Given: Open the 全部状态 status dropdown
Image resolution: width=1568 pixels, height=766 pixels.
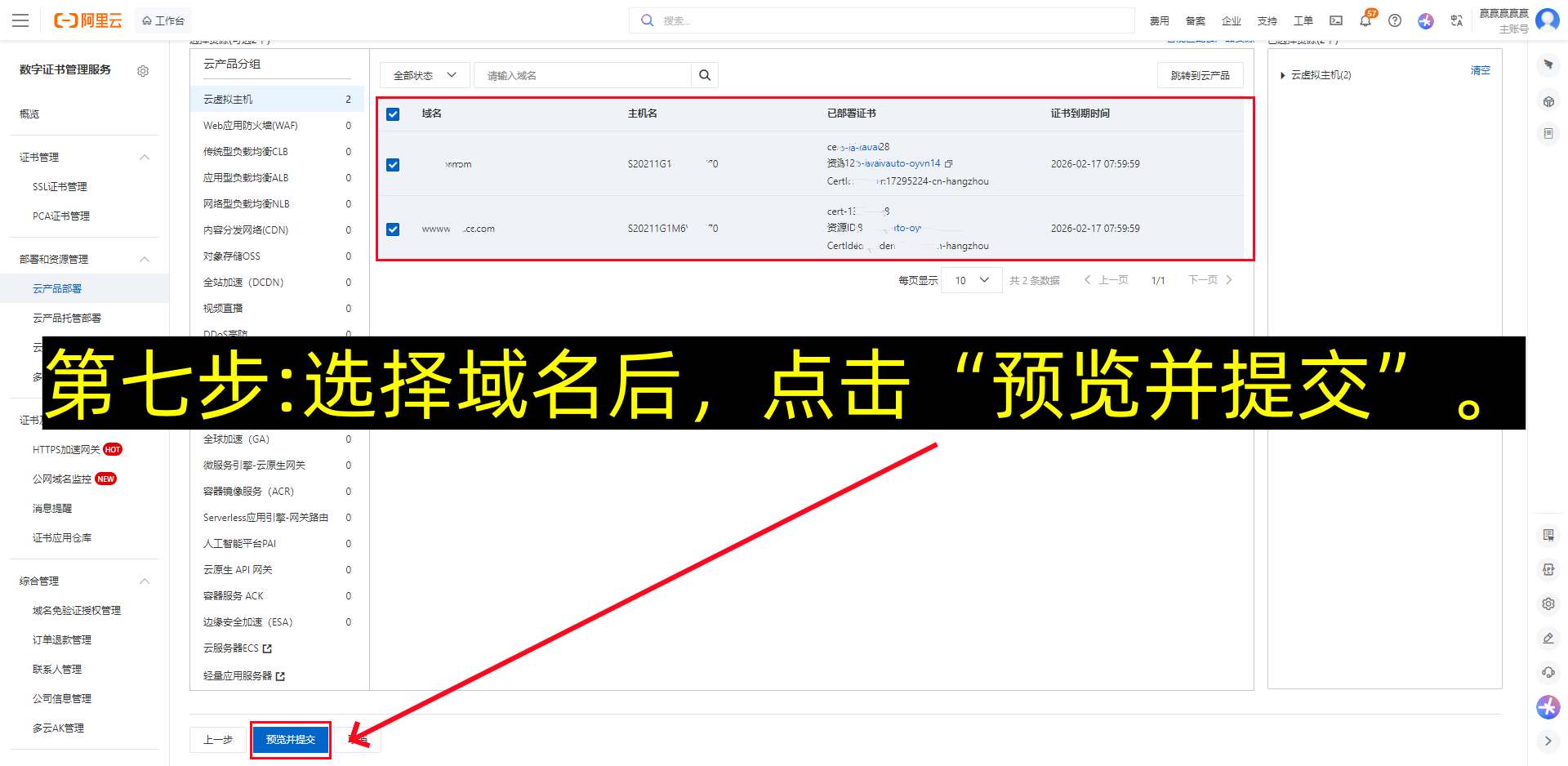Looking at the screenshot, I should pyautogui.click(x=423, y=74).
